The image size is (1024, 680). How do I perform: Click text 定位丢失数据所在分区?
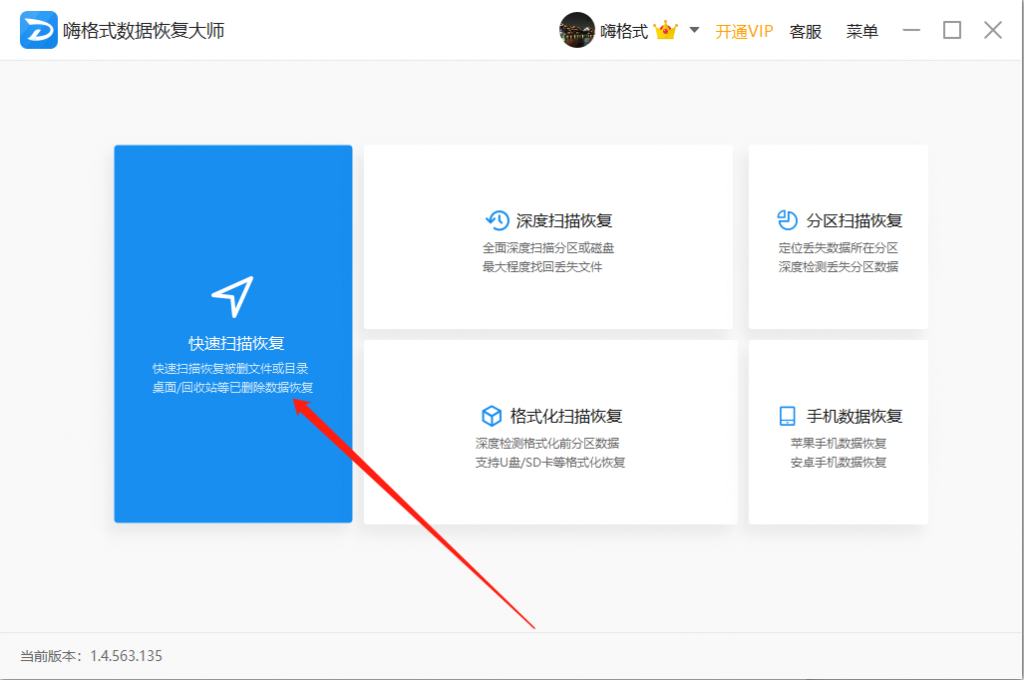(838, 248)
